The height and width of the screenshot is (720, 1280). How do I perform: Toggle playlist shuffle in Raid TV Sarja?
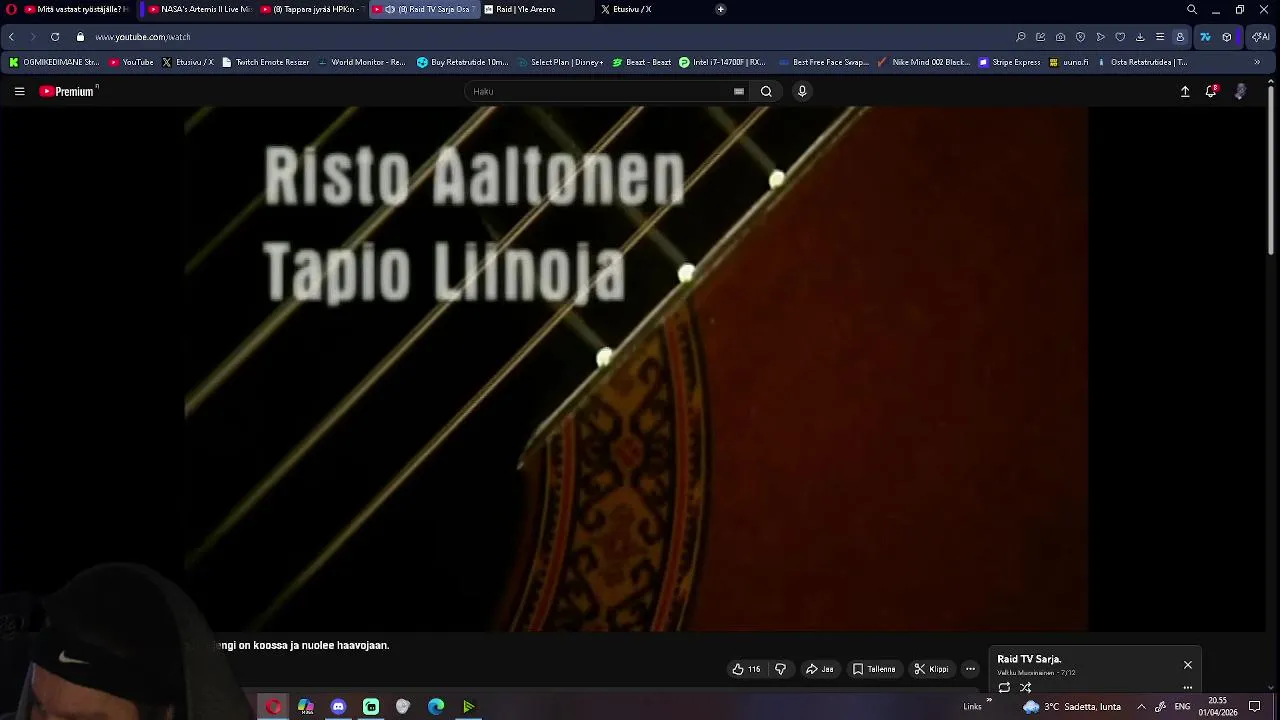coord(1025,687)
